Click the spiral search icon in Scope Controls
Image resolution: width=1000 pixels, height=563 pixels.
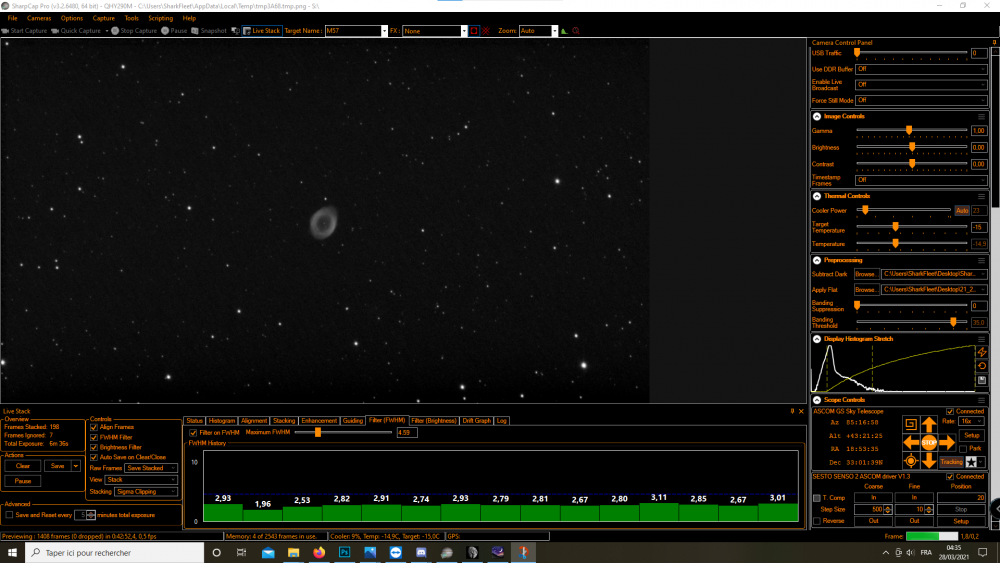[911, 424]
